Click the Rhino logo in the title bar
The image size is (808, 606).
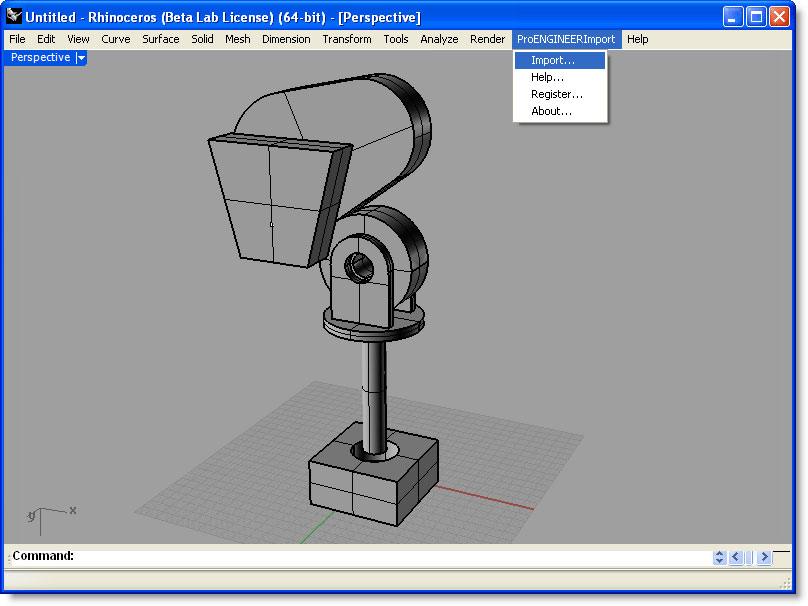click(x=13, y=17)
